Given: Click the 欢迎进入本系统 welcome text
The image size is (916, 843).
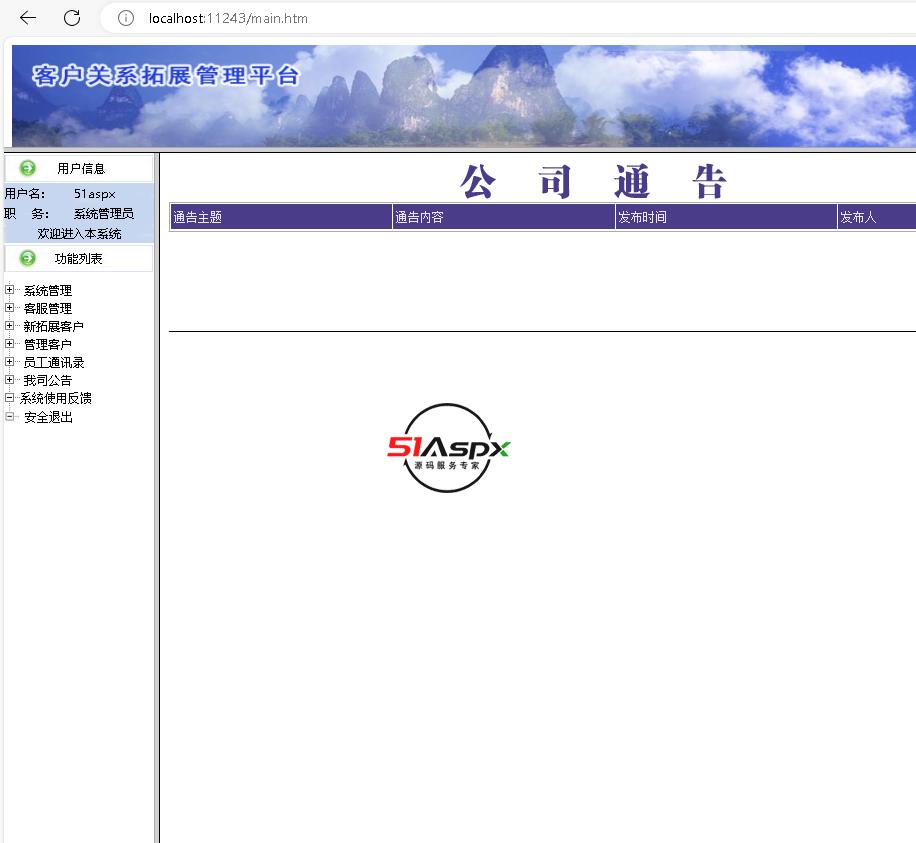Looking at the screenshot, I should [79, 234].
